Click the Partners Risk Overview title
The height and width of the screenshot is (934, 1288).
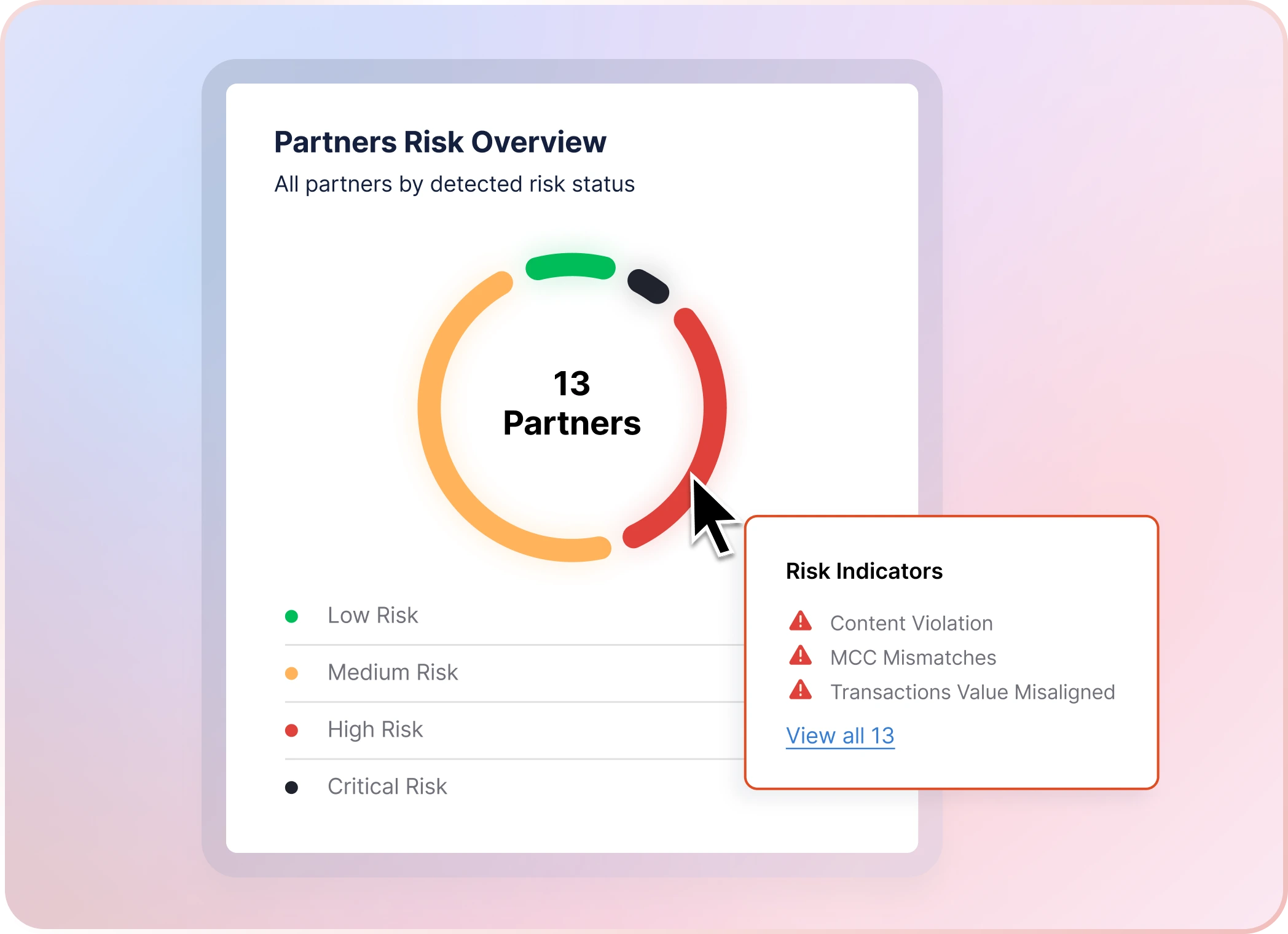tap(440, 142)
